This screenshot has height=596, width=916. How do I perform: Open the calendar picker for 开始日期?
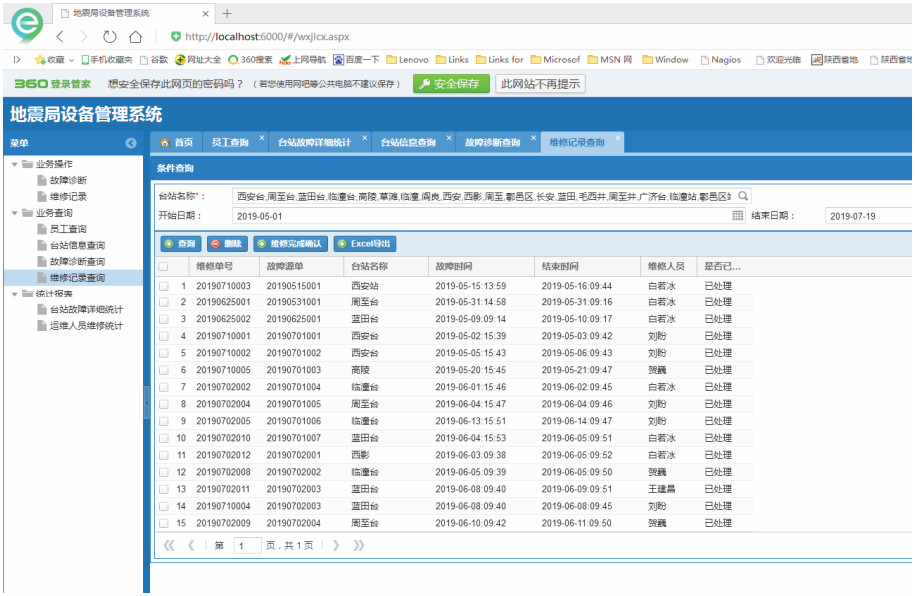point(738,216)
